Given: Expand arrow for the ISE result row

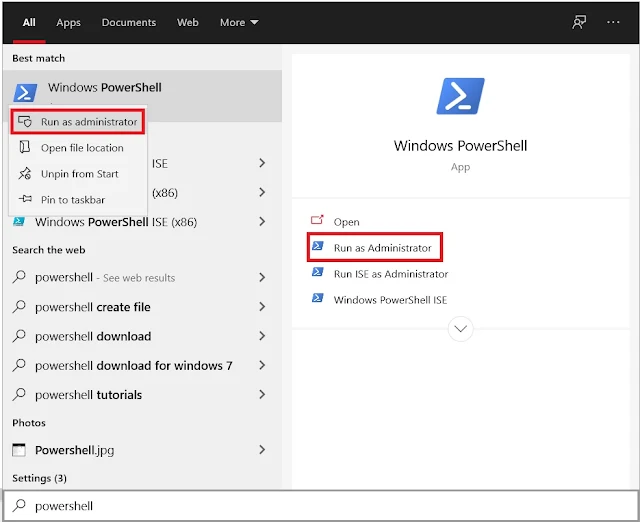Looking at the screenshot, I should [262, 163].
